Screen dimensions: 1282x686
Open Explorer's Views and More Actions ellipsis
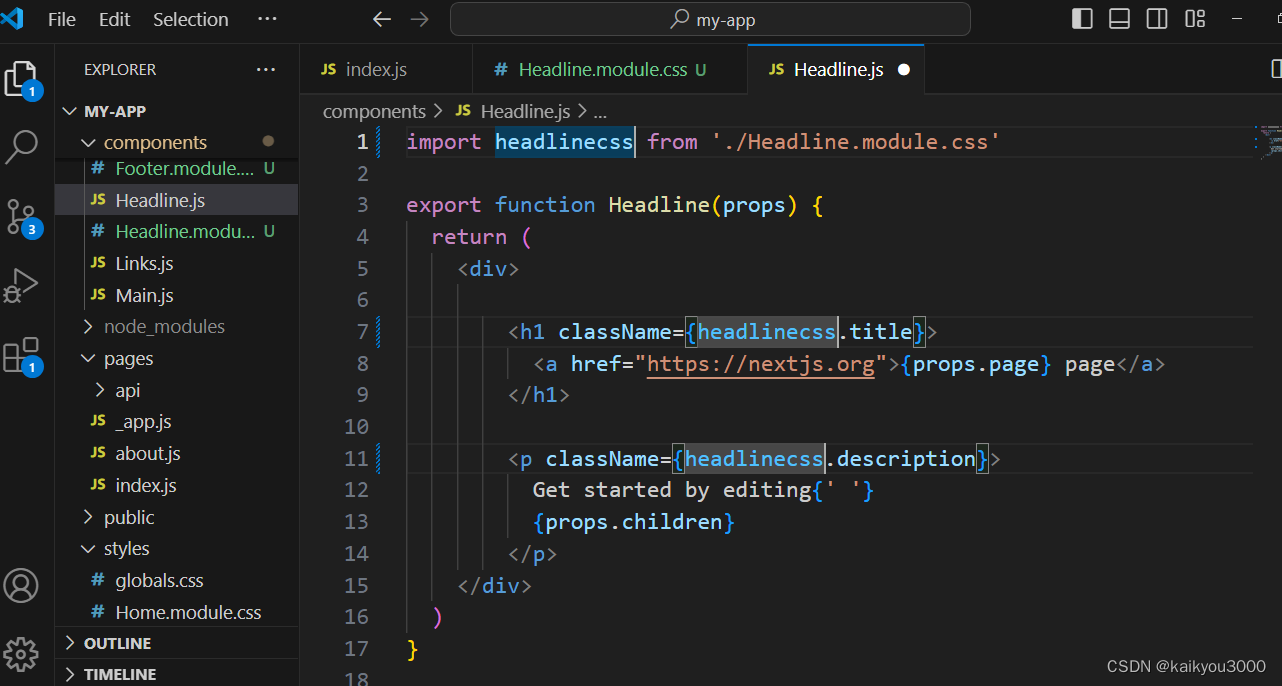(x=266, y=70)
